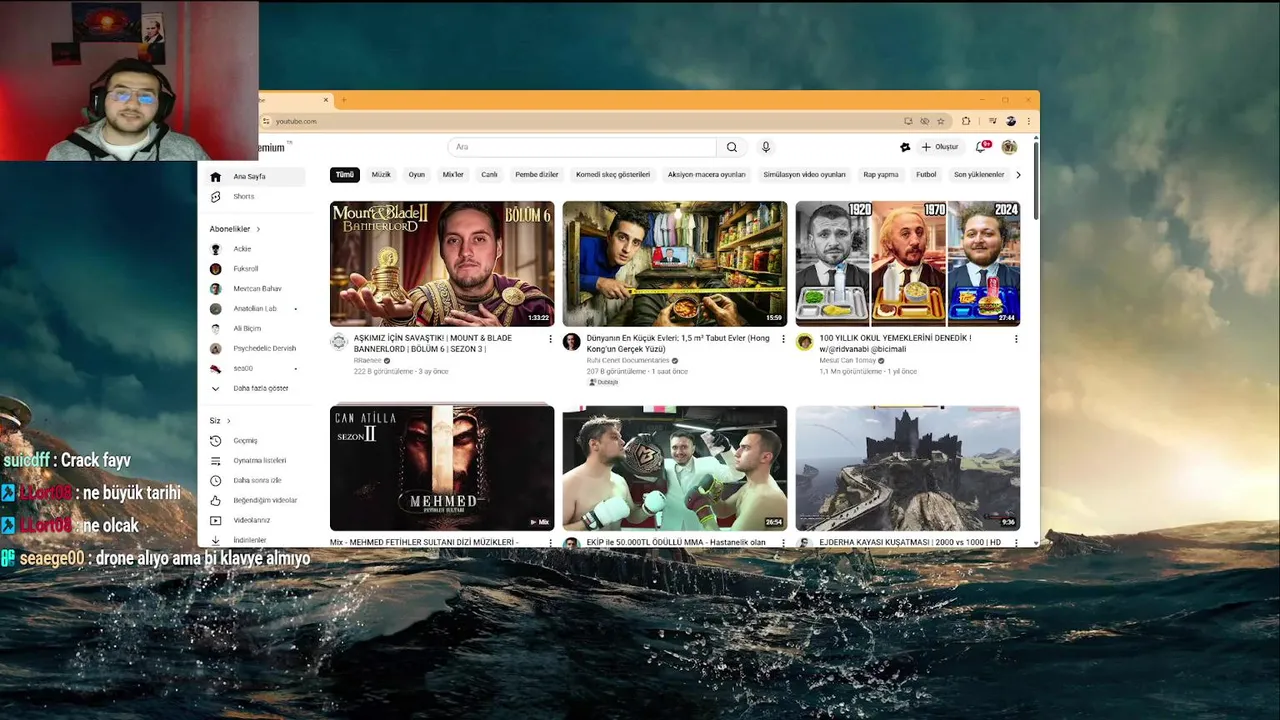Start voice search with microphone icon
This screenshot has width=1280, height=720.
(766, 147)
